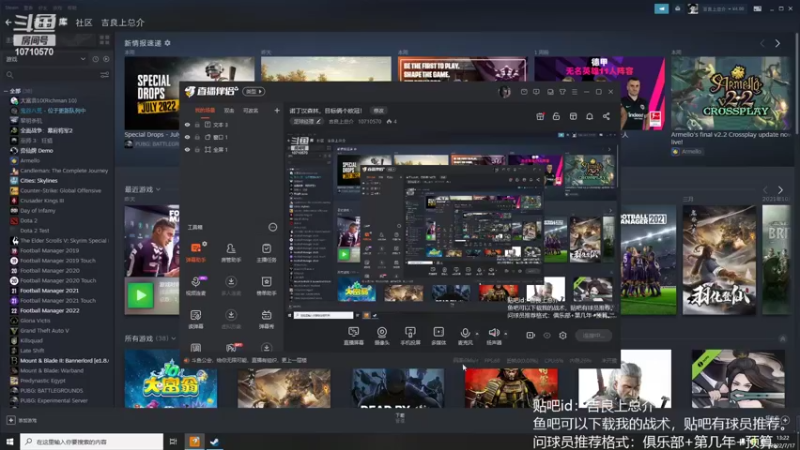Open 弹幕秀 tool in Douyu toolbox
The image size is (800, 450).
(x=266, y=318)
